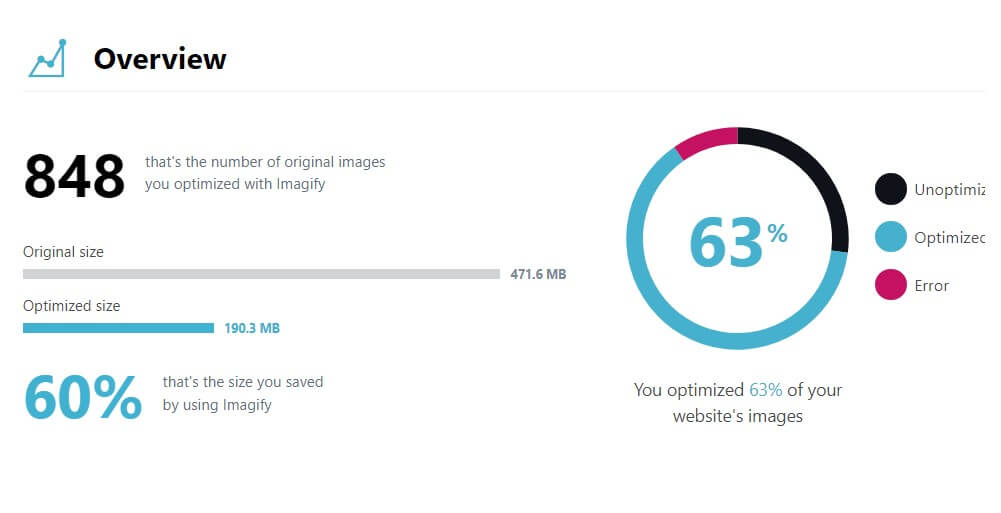This screenshot has width=1001, height=513.
Task: Click the 848 optimized images count
Action: pos(74,176)
